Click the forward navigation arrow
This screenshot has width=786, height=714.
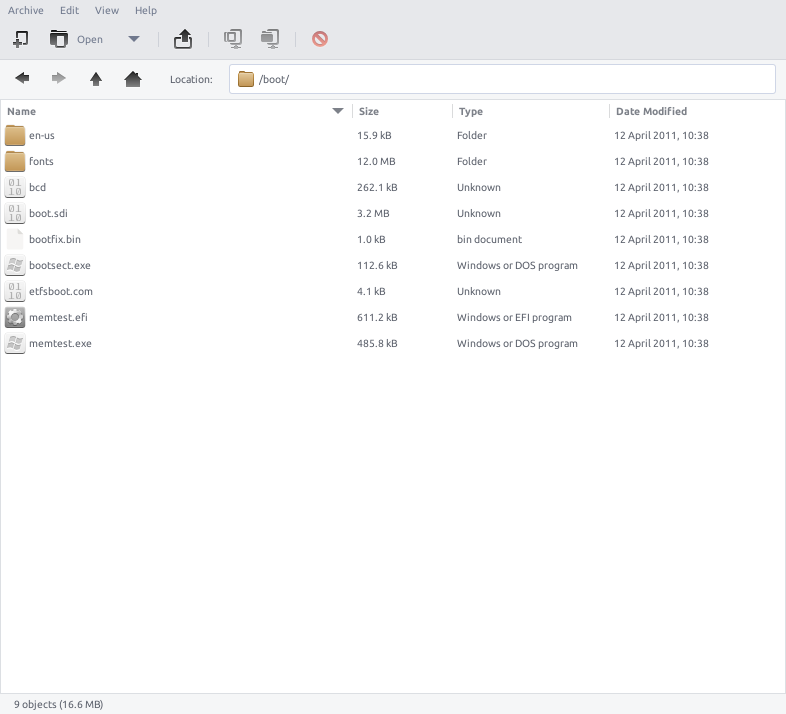(59, 79)
